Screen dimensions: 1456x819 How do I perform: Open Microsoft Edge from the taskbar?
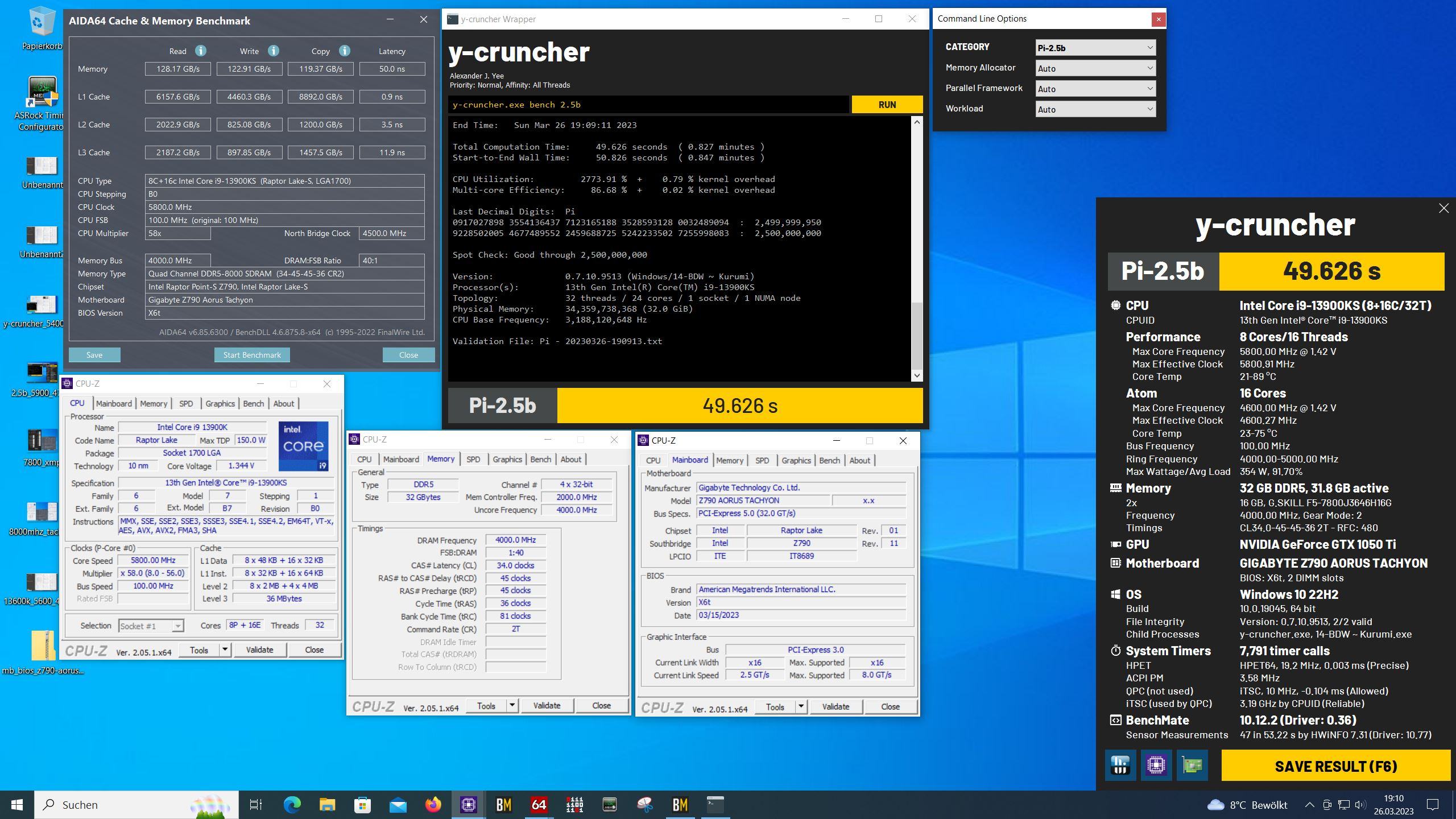click(x=292, y=804)
